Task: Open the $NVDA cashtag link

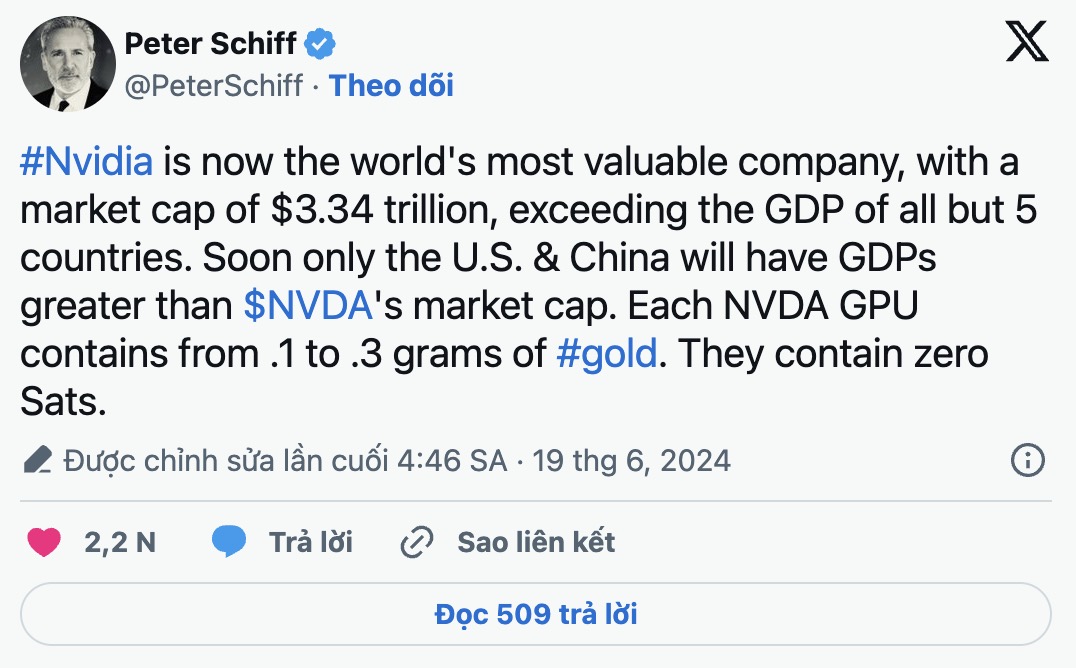Action: click(308, 306)
